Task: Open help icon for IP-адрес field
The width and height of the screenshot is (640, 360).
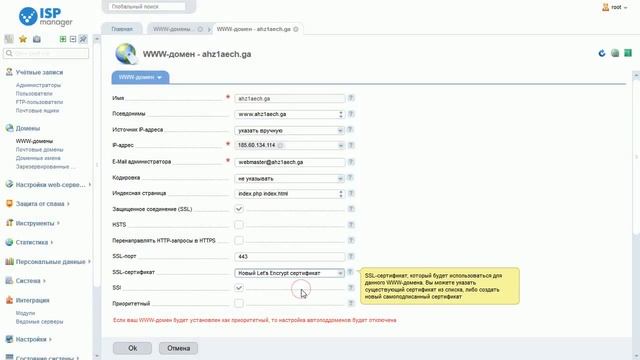Action: point(351,145)
